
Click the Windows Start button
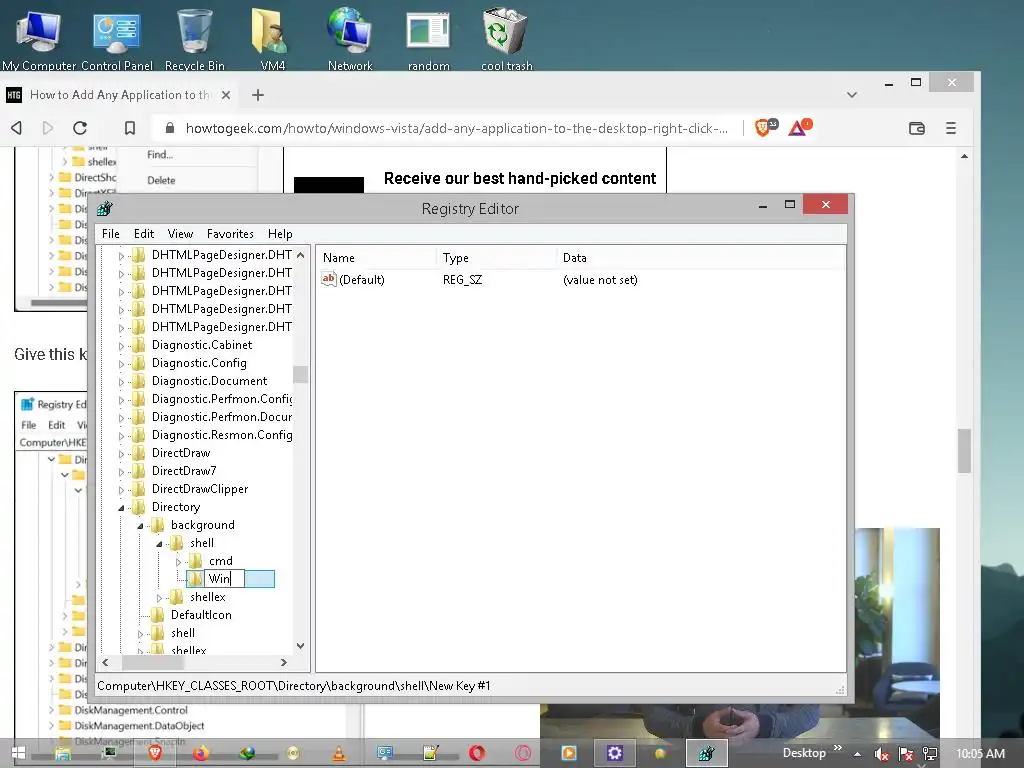pos(18,754)
